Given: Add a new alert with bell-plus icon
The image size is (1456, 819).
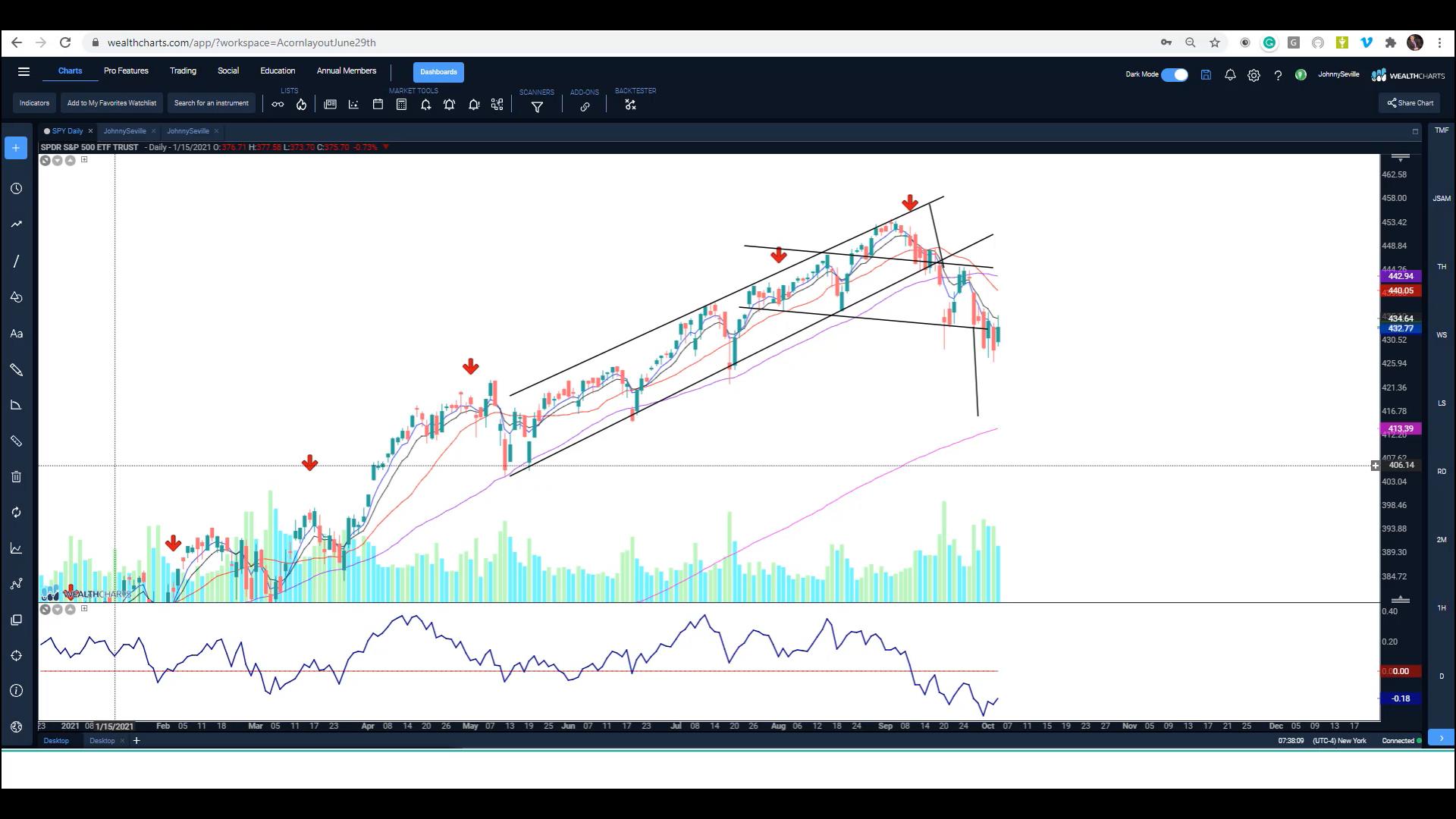Looking at the screenshot, I should click(x=425, y=105).
